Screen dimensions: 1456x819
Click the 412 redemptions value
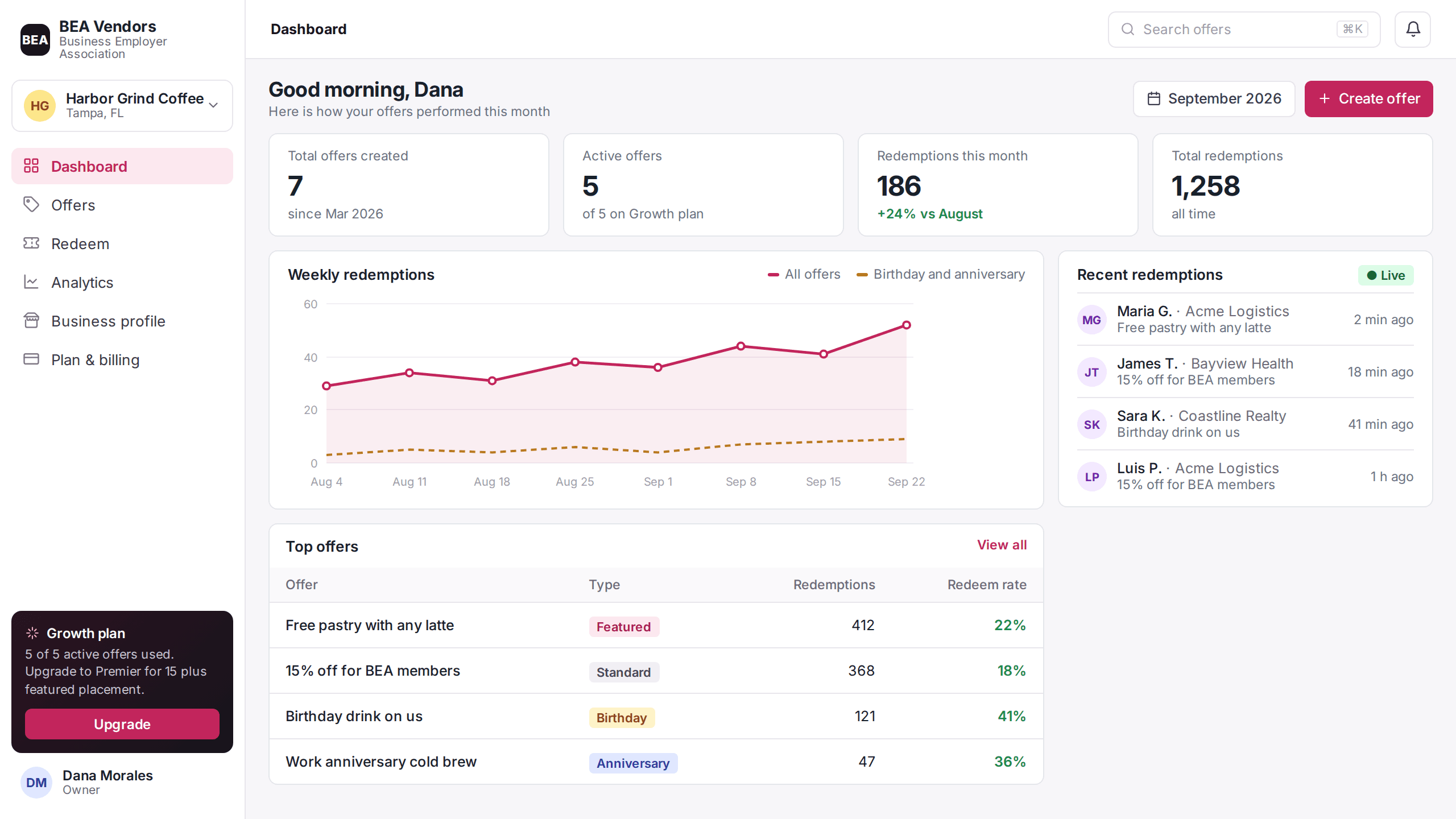[863, 625]
